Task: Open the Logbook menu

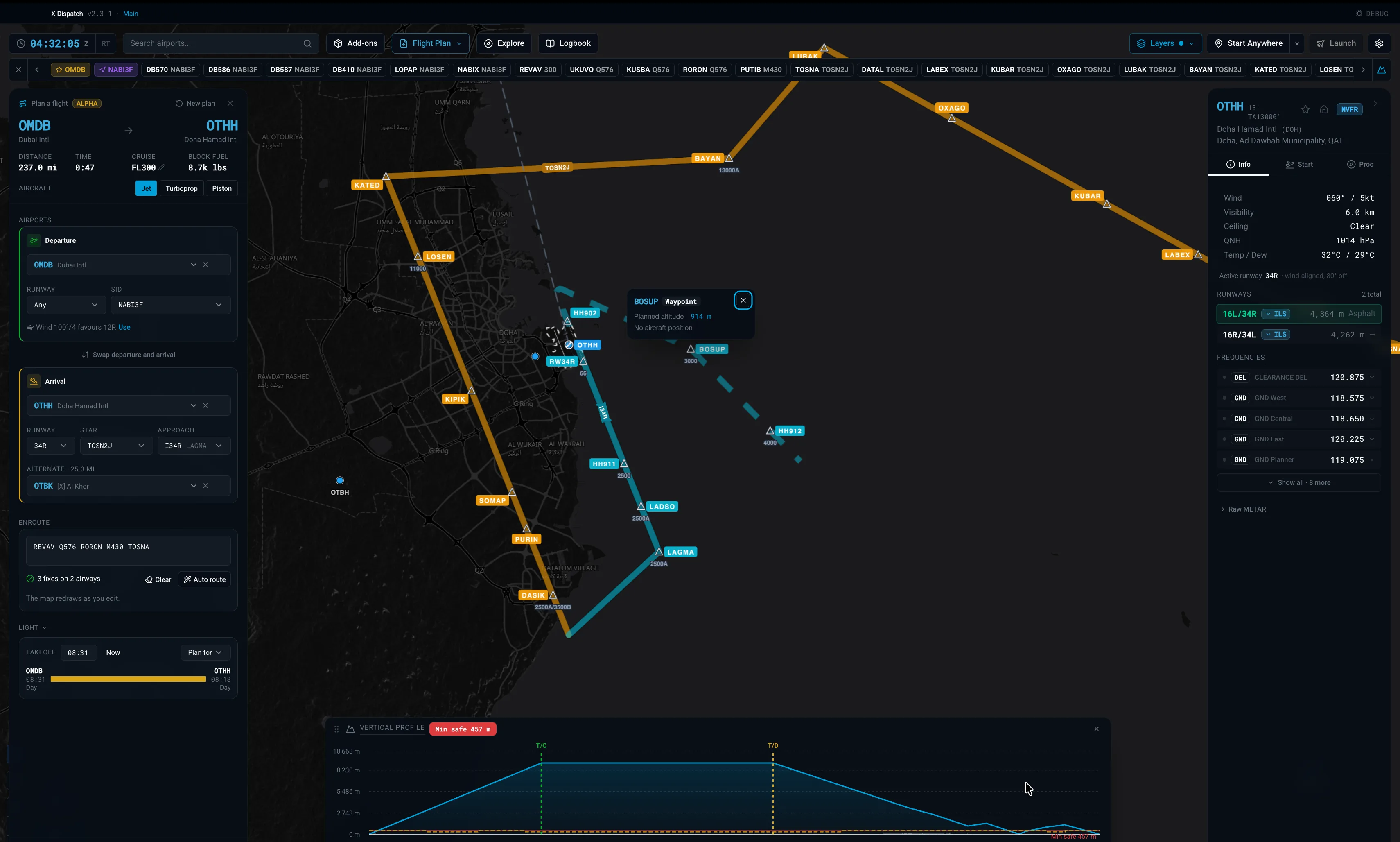Action: 568,43
